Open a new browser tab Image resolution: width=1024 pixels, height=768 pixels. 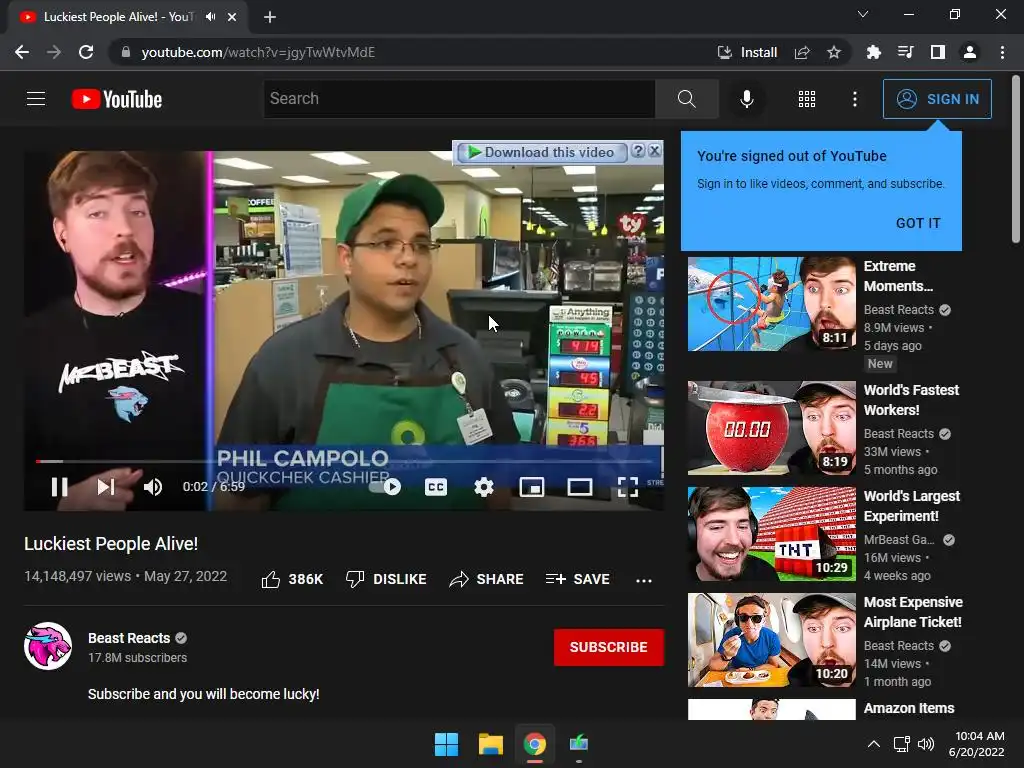coord(270,17)
